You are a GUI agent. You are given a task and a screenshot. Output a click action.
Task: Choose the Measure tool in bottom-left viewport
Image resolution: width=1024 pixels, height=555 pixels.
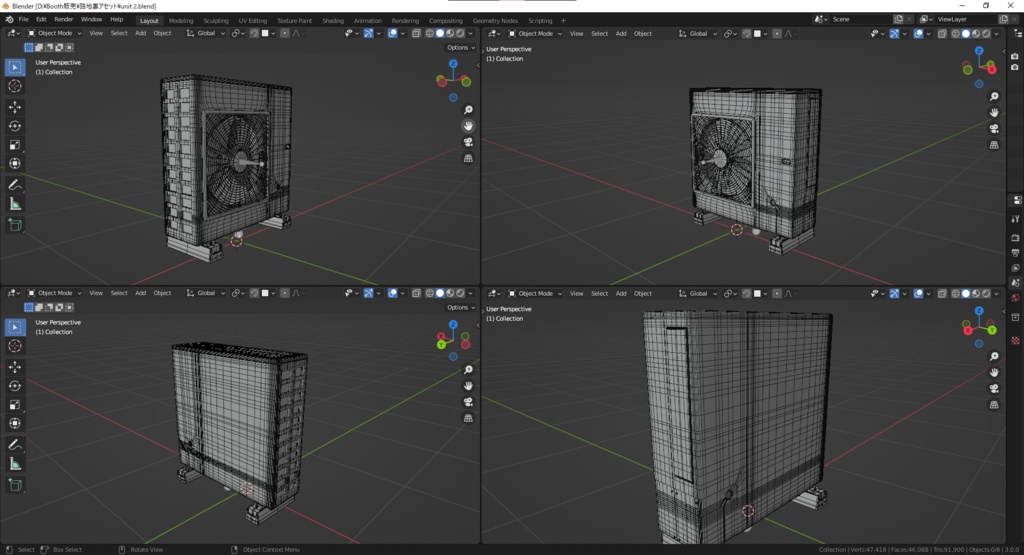click(15, 464)
